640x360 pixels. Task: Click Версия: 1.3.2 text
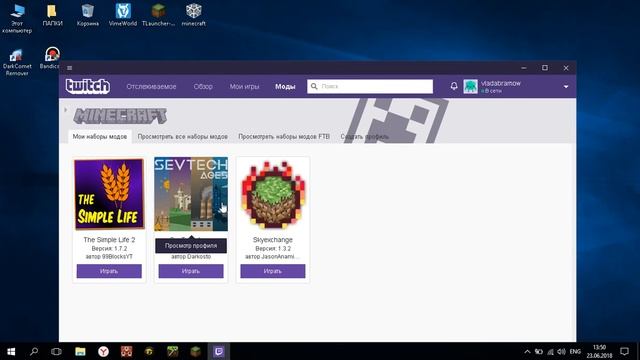273,249
